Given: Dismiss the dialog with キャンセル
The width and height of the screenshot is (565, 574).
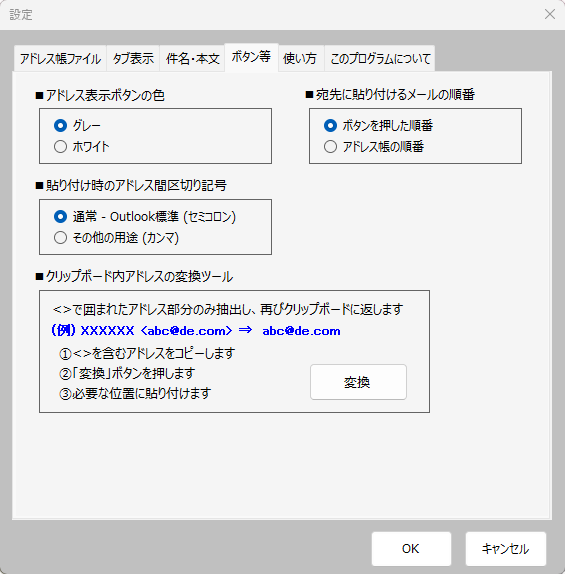Looking at the screenshot, I should coord(505,549).
